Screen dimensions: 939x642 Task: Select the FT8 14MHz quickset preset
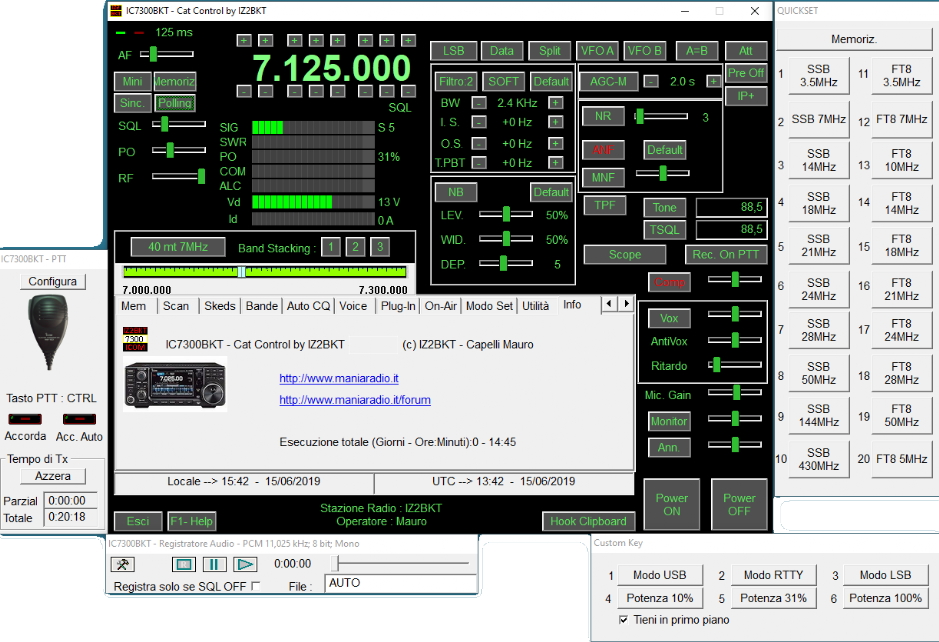click(901, 204)
